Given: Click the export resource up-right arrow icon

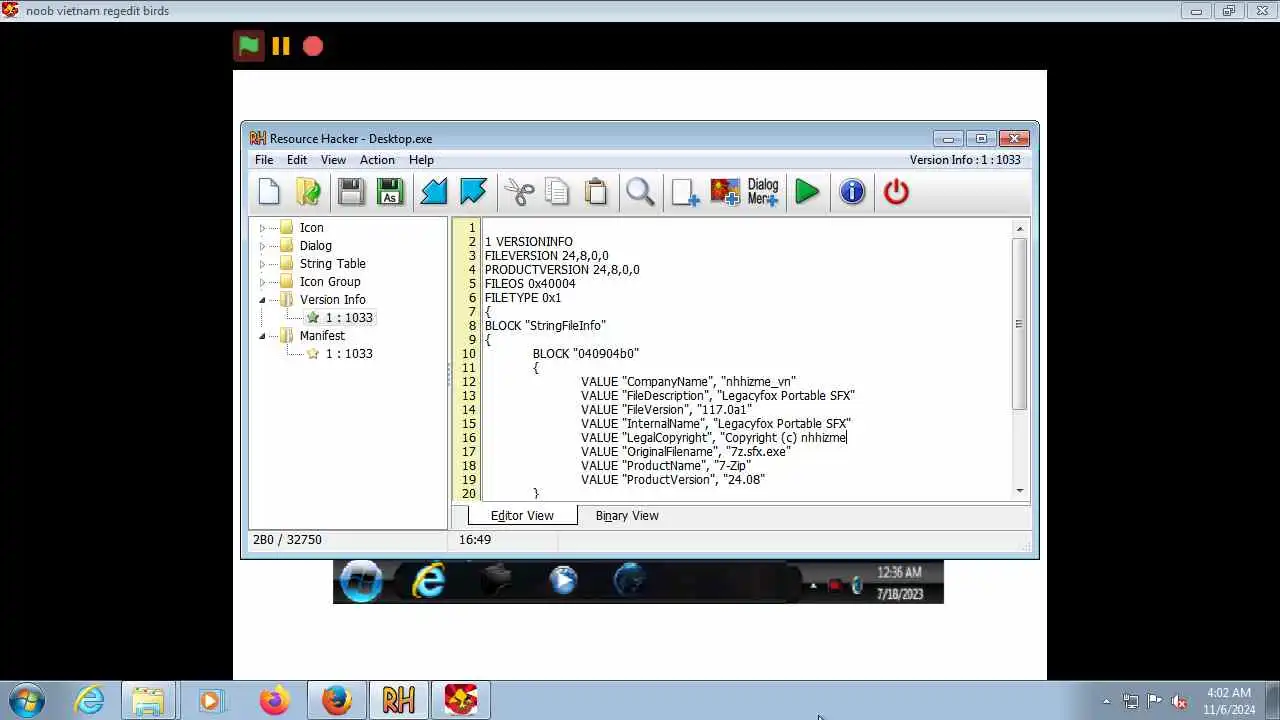Looking at the screenshot, I should click(x=473, y=192).
